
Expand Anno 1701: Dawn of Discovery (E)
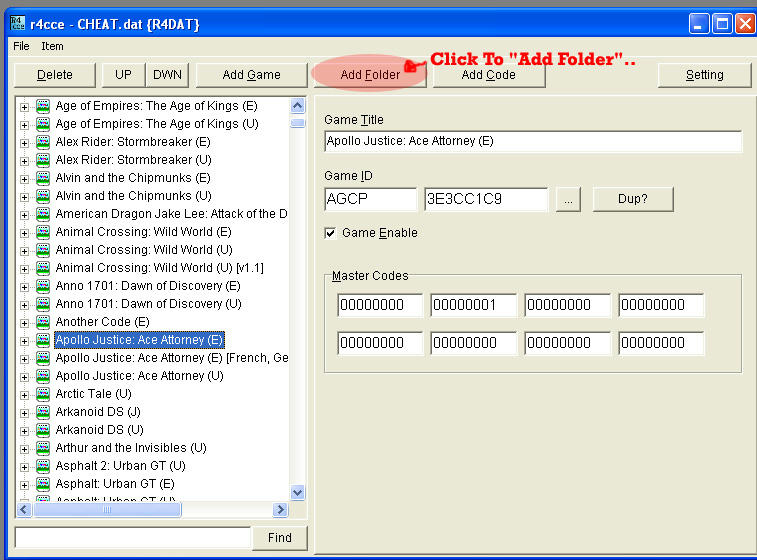tap(24, 287)
